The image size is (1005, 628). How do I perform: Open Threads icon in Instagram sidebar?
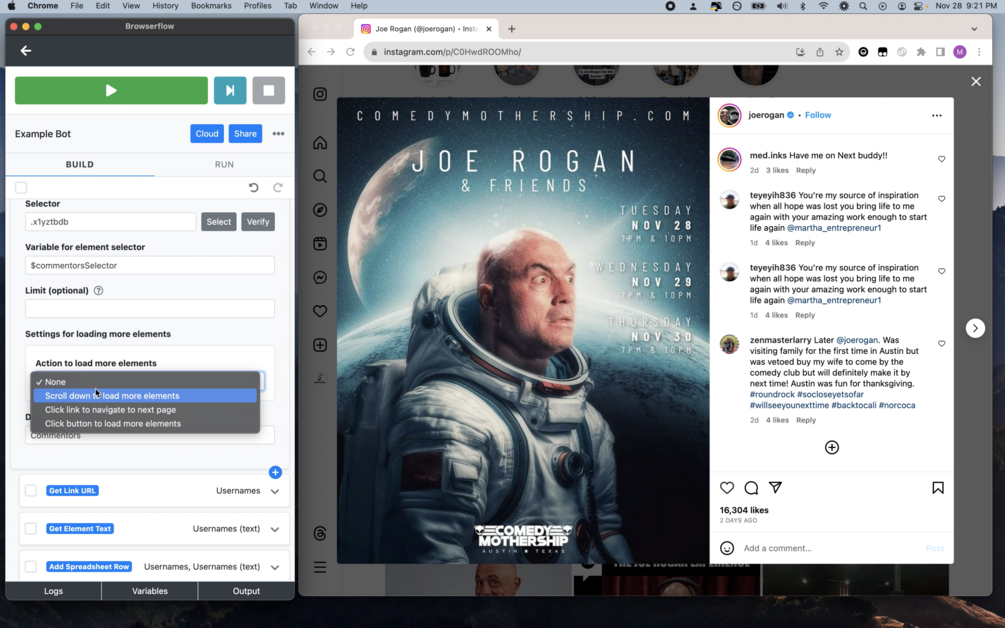click(320, 534)
